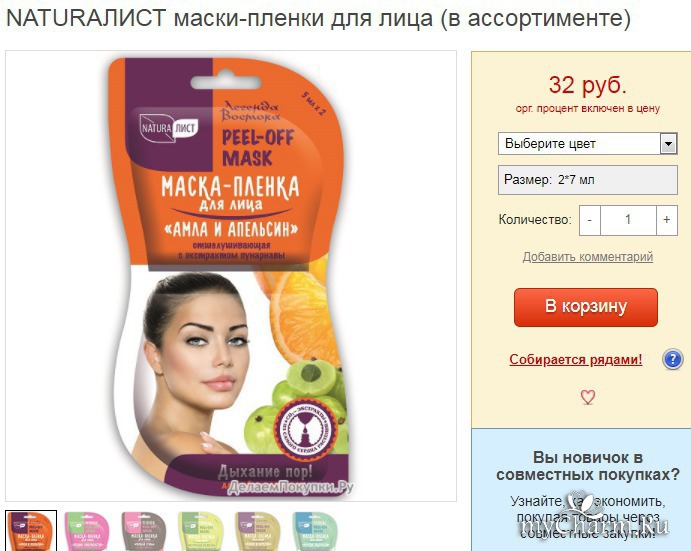Click the 'NATURАЛИСТ маски-пленки' product title
The height and width of the screenshot is (551, 691).
coord(319,18)
